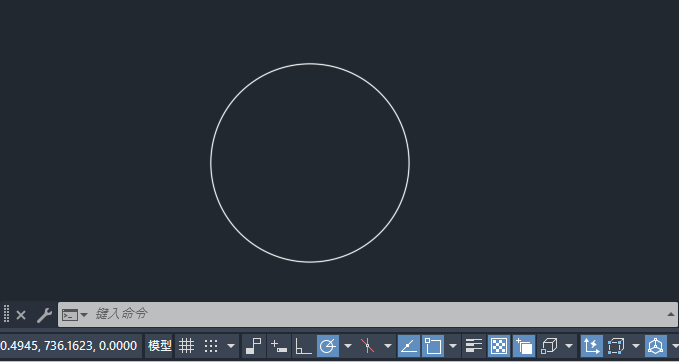Switch to the 模型 model space button
This screenshot has width=679, height=362.
click(159, 346)
